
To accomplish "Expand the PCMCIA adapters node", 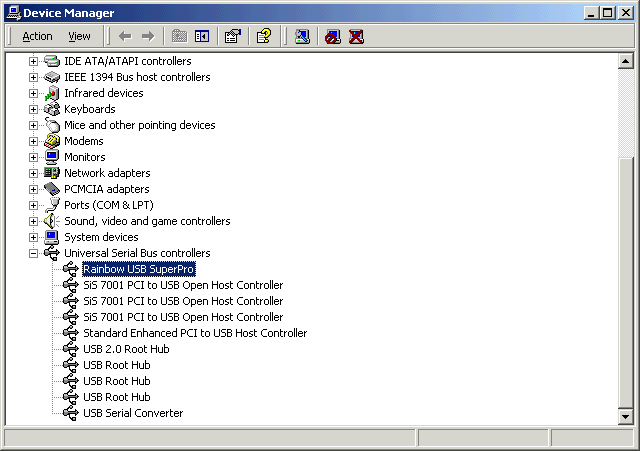I will click(x=33, y=189).
